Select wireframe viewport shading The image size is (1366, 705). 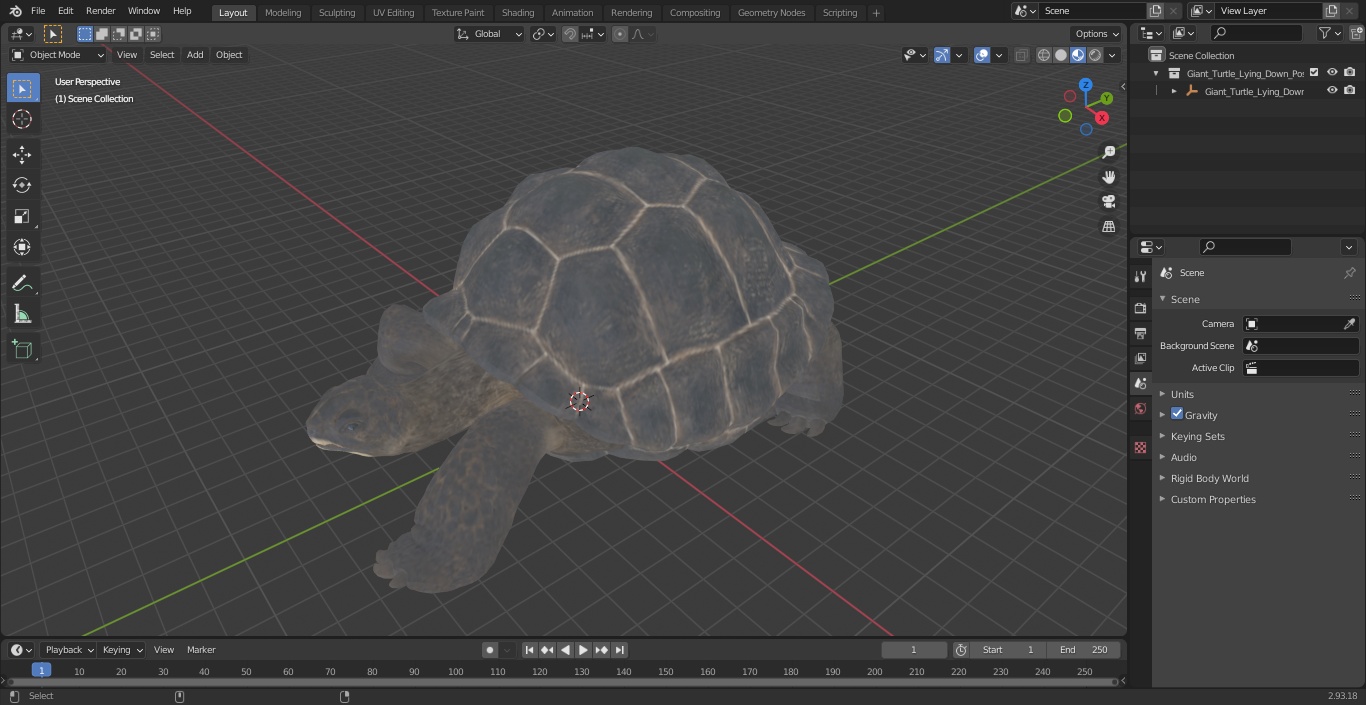pyautogui.click(x=1044, y=55)
